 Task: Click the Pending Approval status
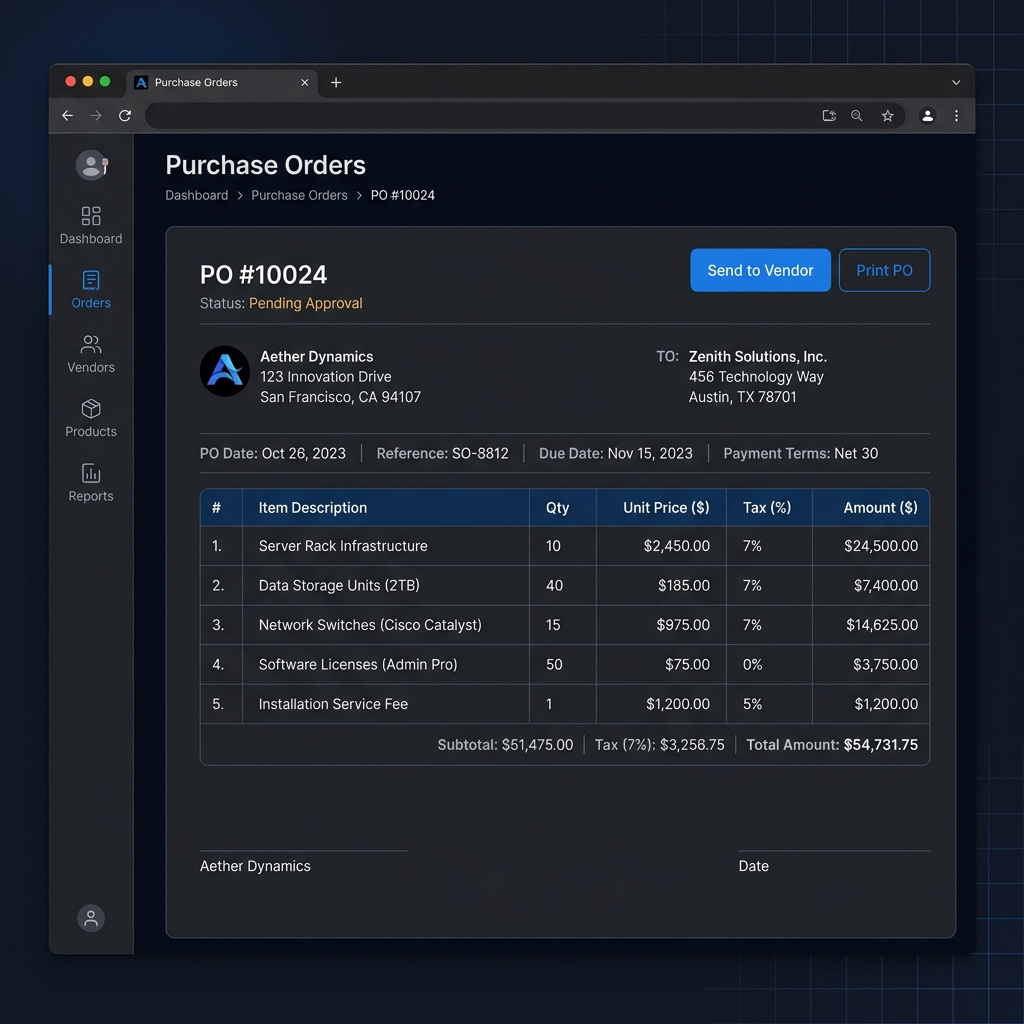tap(305, 303)
